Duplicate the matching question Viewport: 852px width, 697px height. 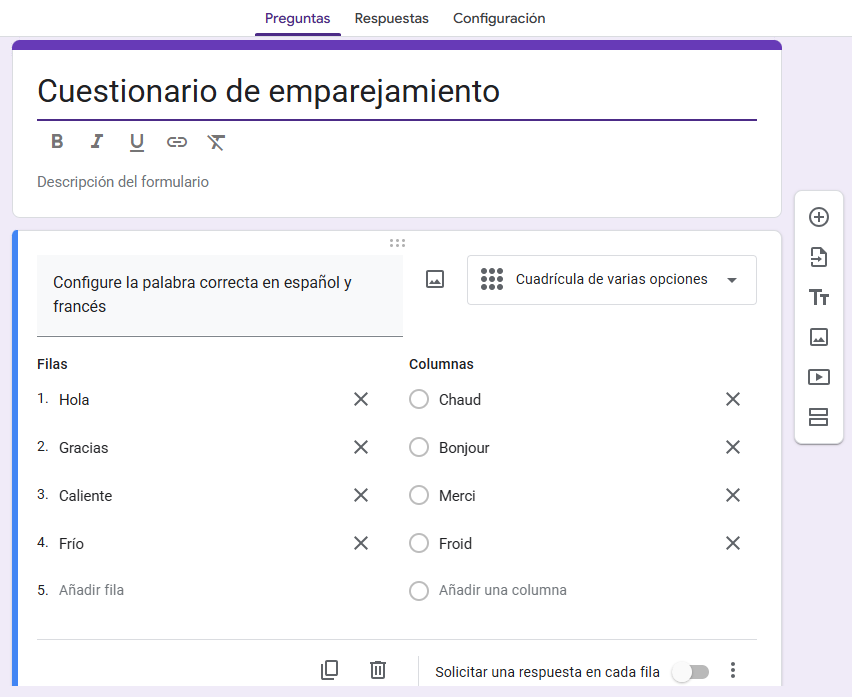click(x=329, y=670)
